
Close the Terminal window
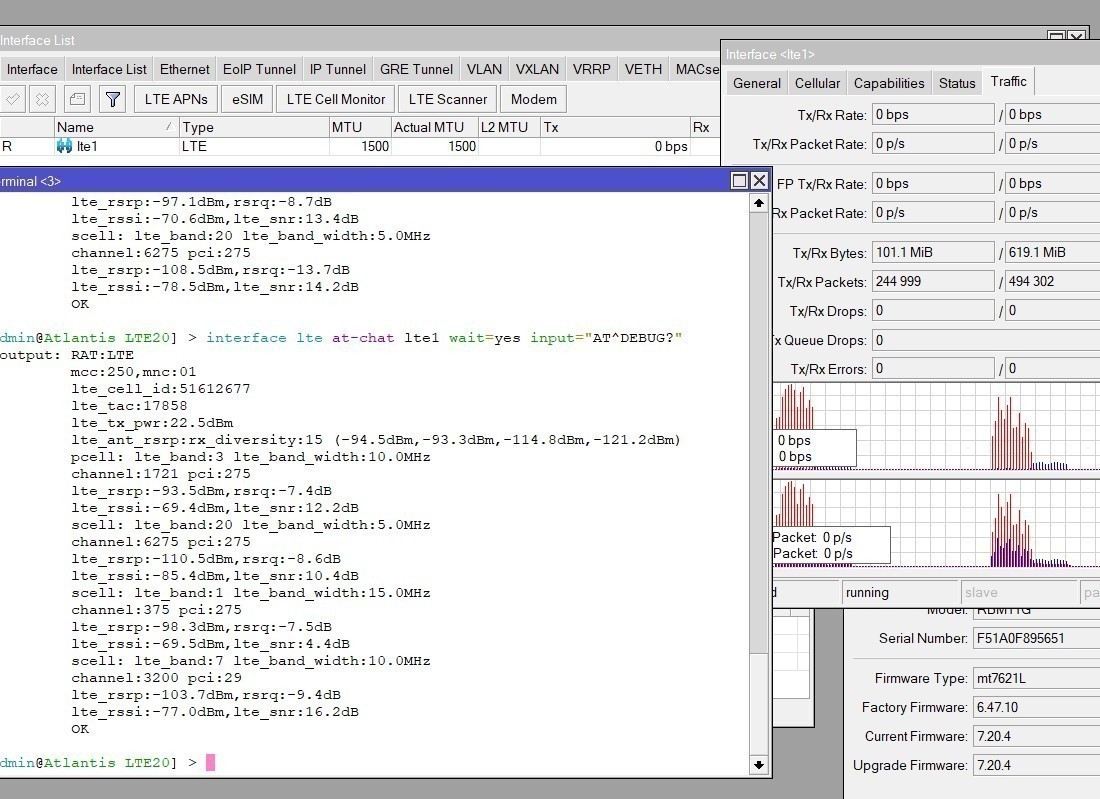[x=759, y=180]
